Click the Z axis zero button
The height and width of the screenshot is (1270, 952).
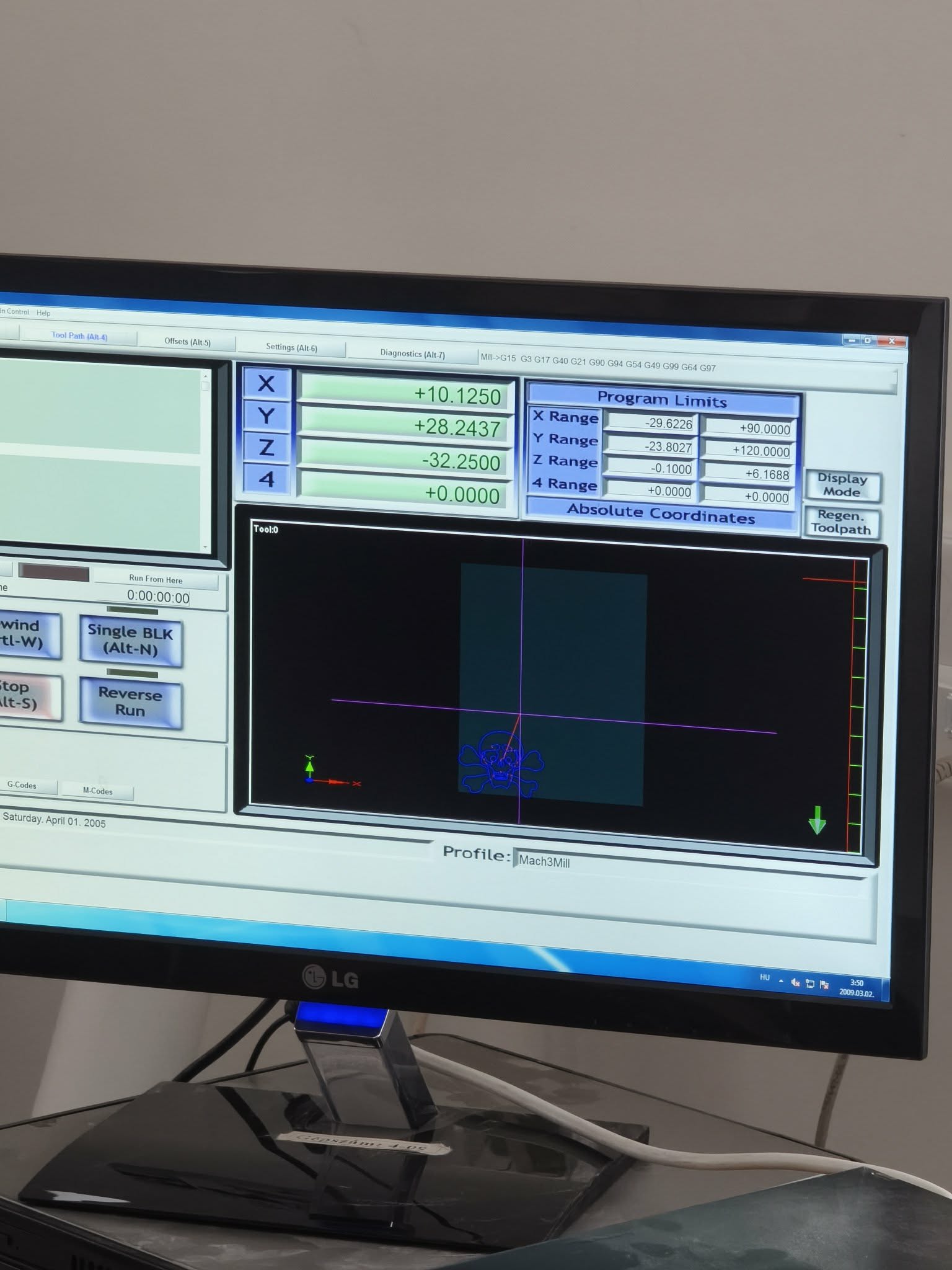point(267,447)
